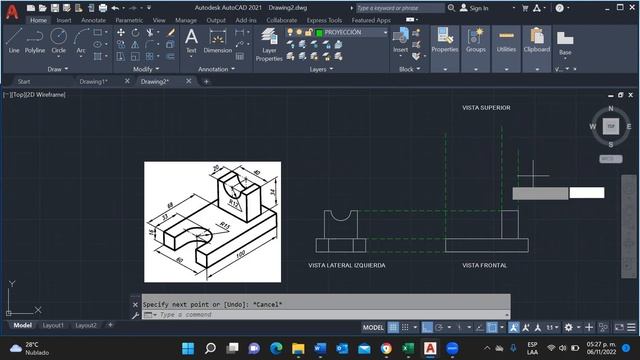Toggle the layer lock padlock icon
The height and width of the screenshot is (360, 640).
309,32
